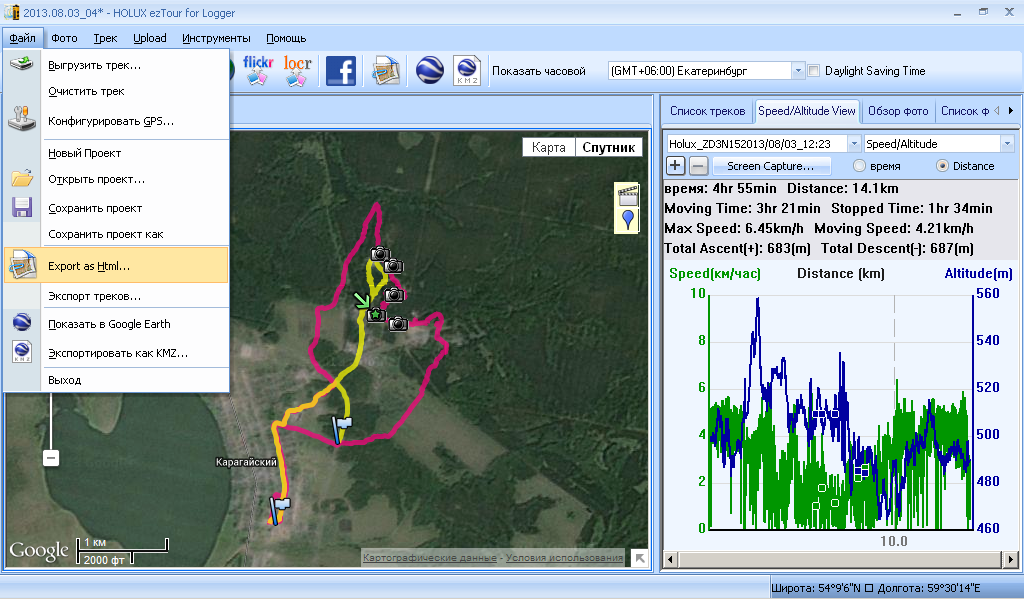Viewport: 1024px width, 600px height.
Task: Click chart scrollbar left arrow
Action: [x=670, y=559]
